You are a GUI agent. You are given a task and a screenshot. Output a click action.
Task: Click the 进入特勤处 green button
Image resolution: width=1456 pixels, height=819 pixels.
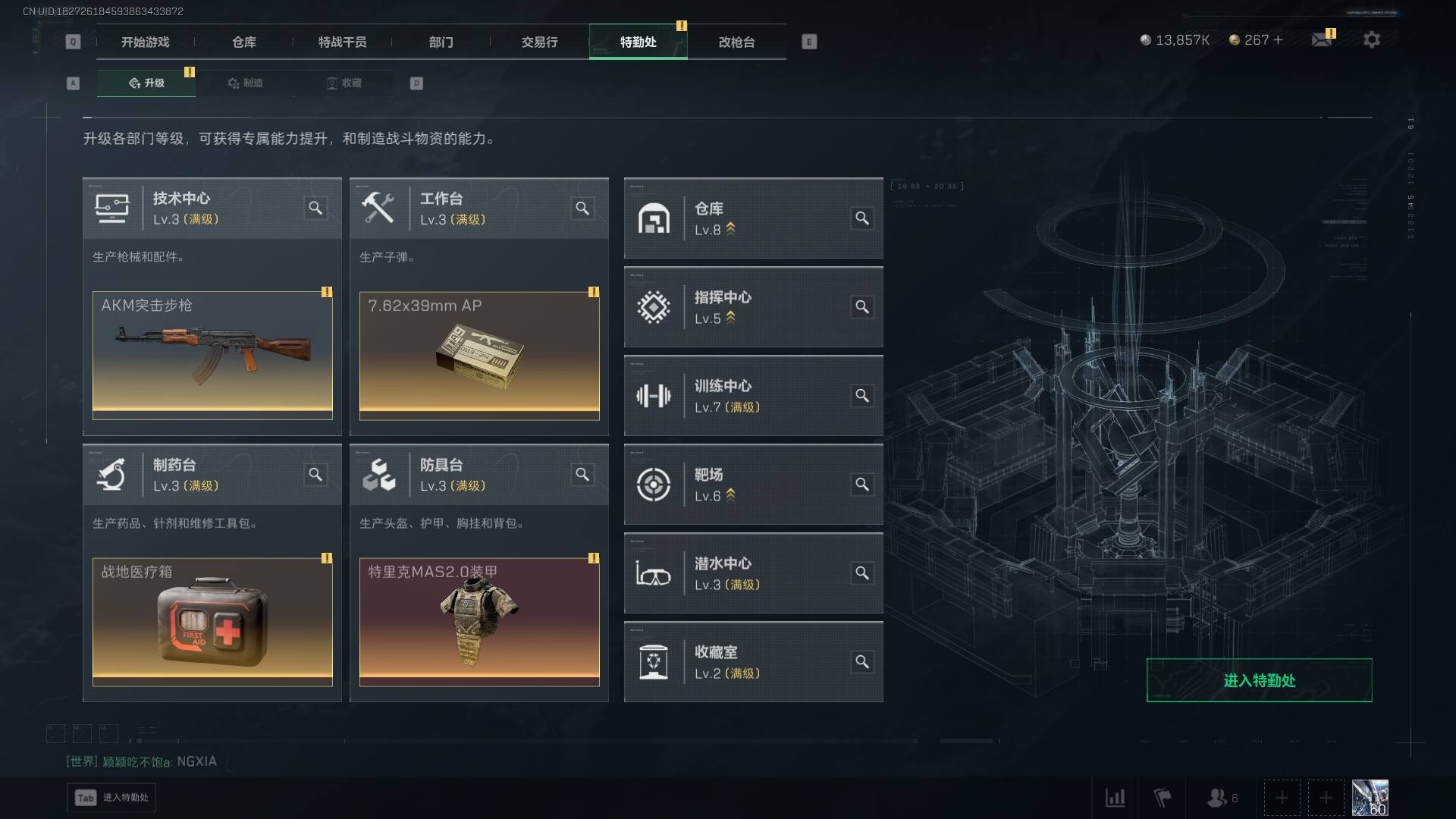click(1259, 680)
